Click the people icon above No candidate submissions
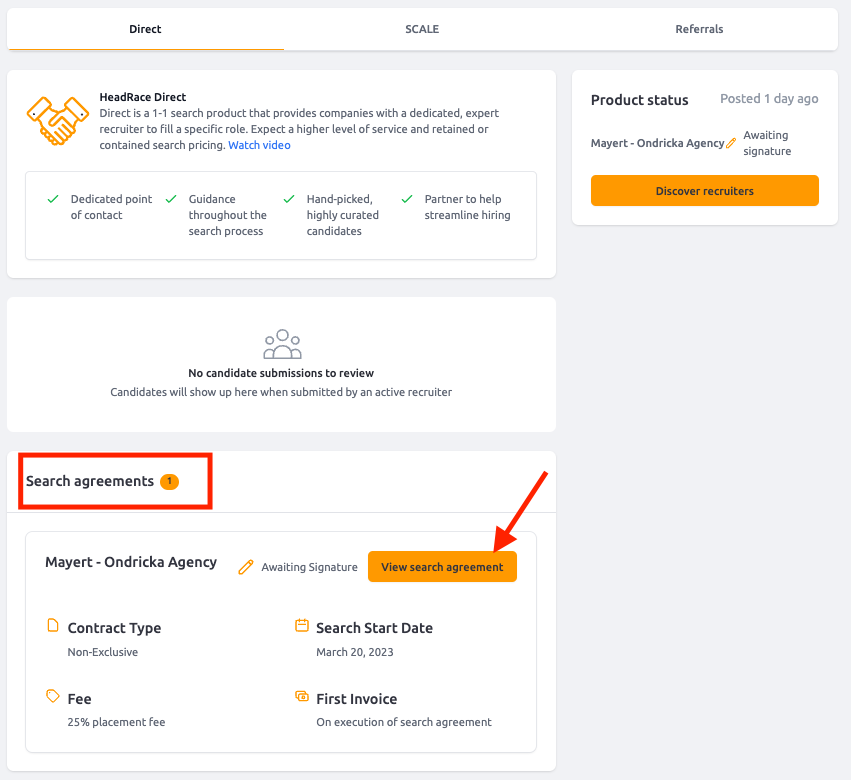The image size is (851, 780). pyautogui.click(x=282, y=344)
